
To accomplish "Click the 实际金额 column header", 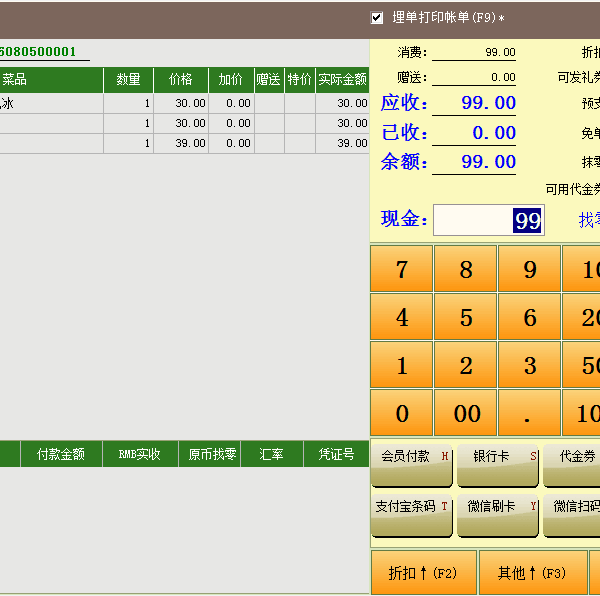I will pos(342,80).
